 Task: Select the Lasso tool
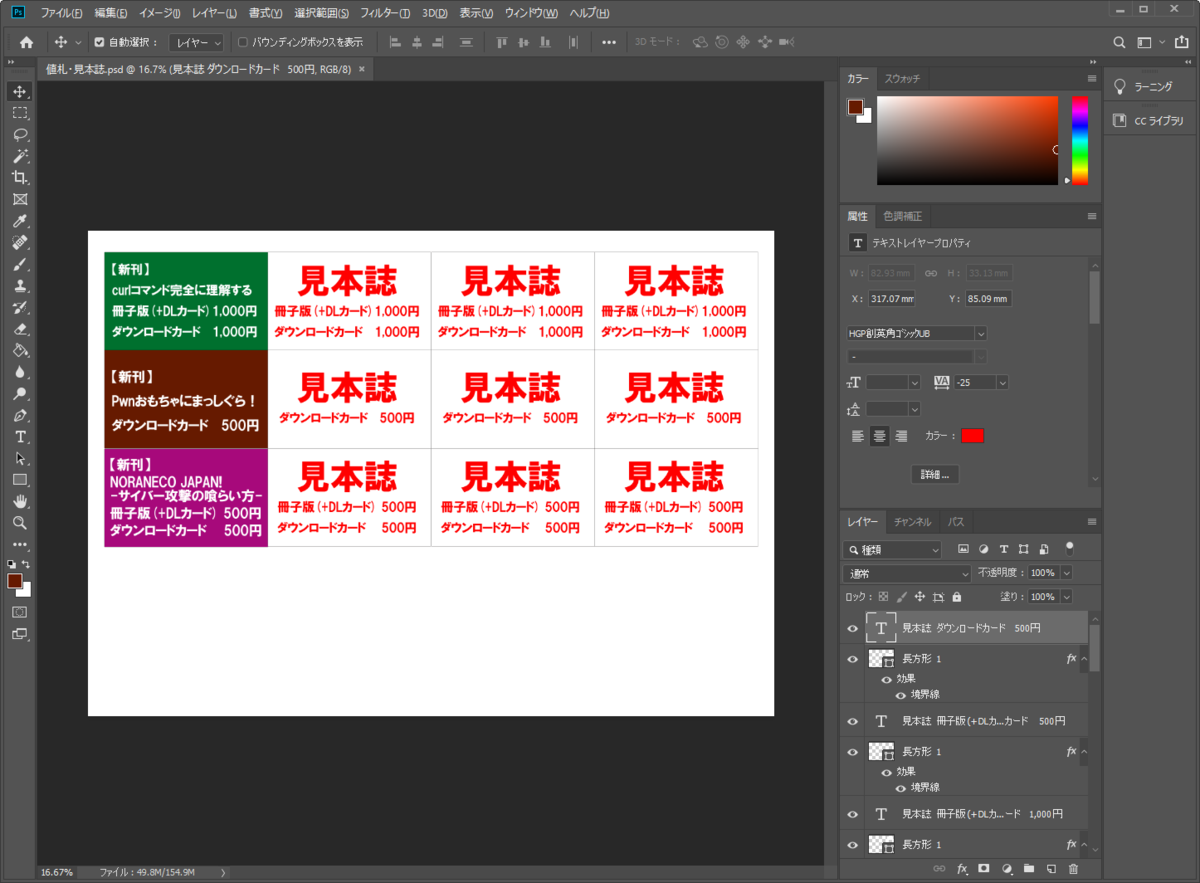(20, 135)
